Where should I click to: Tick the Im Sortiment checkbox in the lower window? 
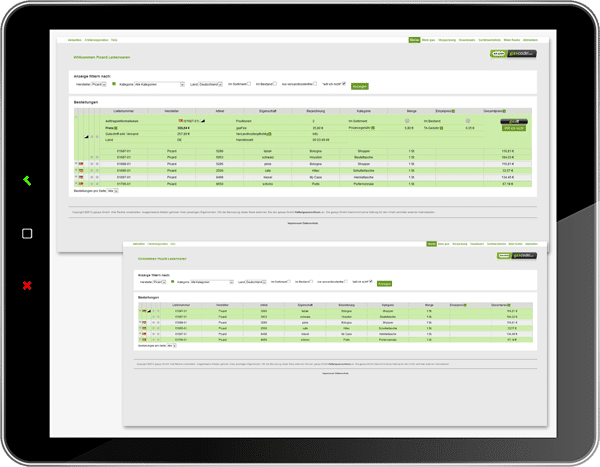[x=289, y=281]
